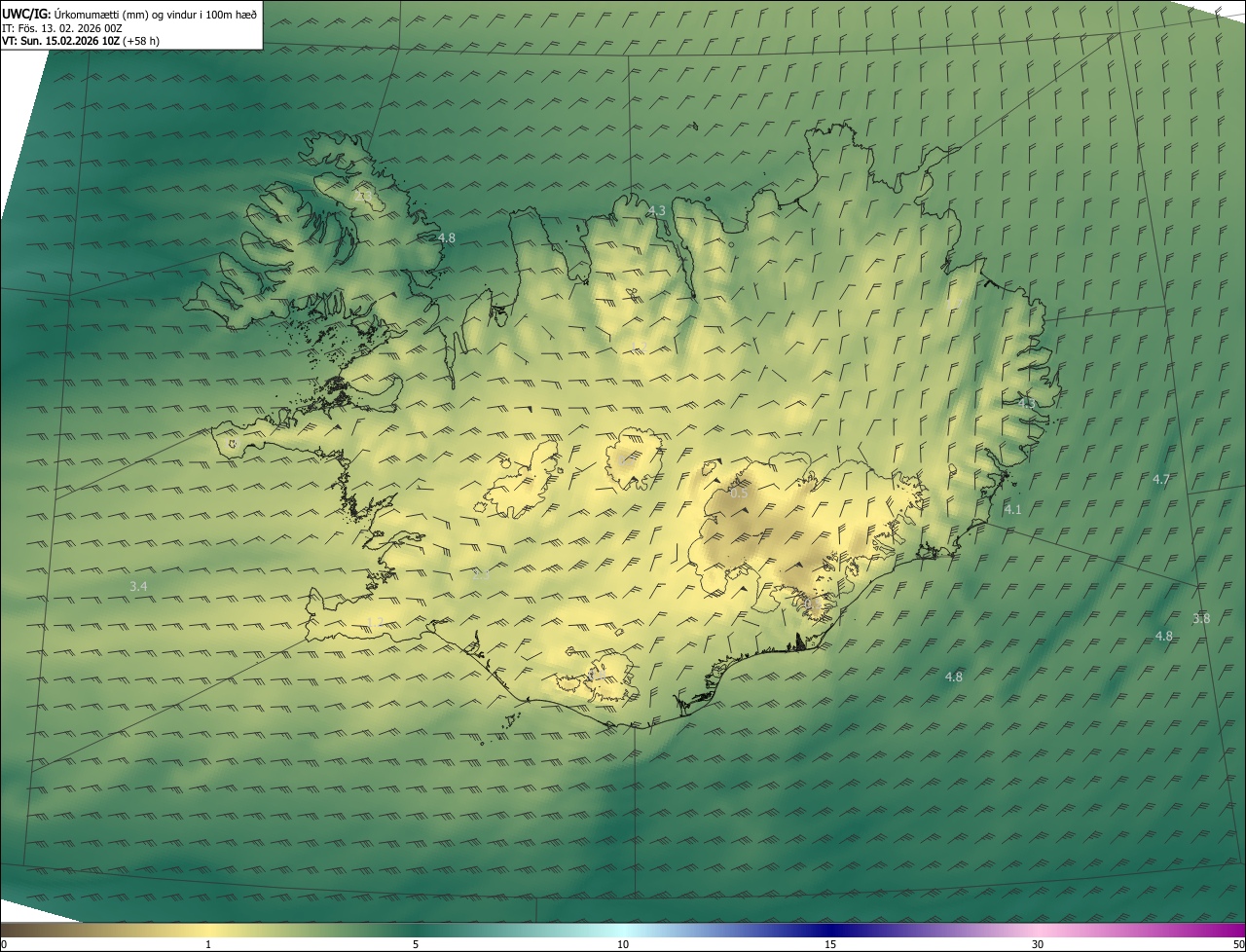Select the initialization time line "IT: Fös. 13. 02. 2026 00Z"
Viewport: 1246px width, 952px height.
coord(63,28)
